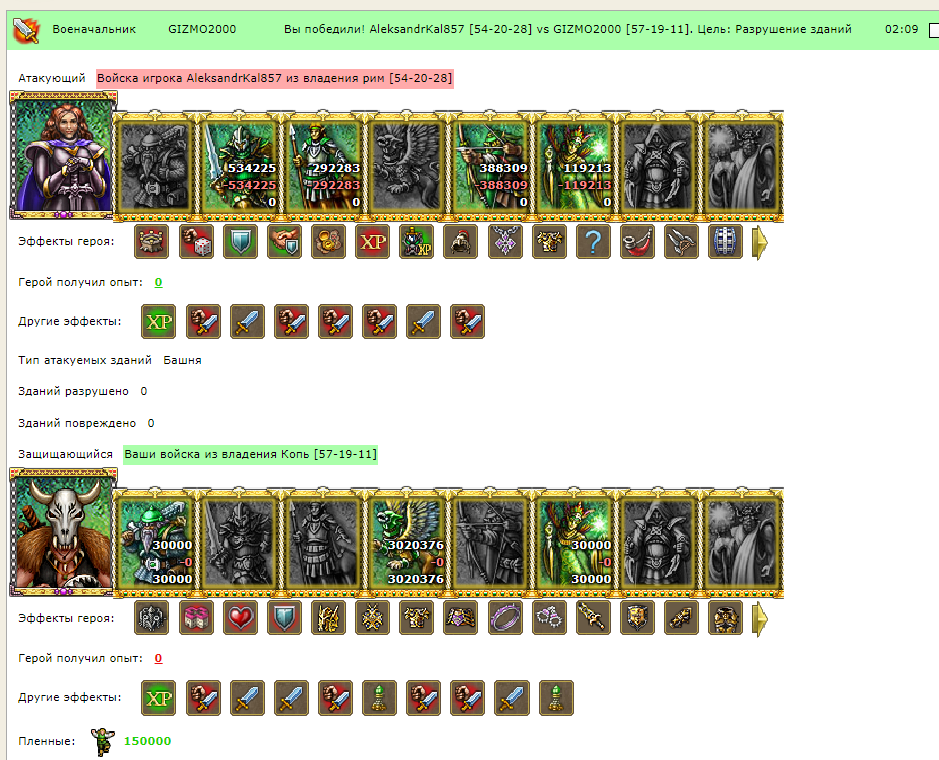The image size is (939, 760).
Task: Click the flaming sword report icon at top left
Action: (x=26, y=30)
